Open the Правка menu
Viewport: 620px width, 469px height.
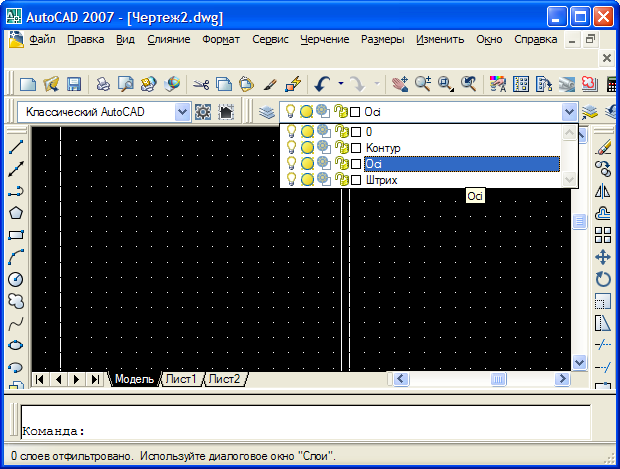(86, 40)
